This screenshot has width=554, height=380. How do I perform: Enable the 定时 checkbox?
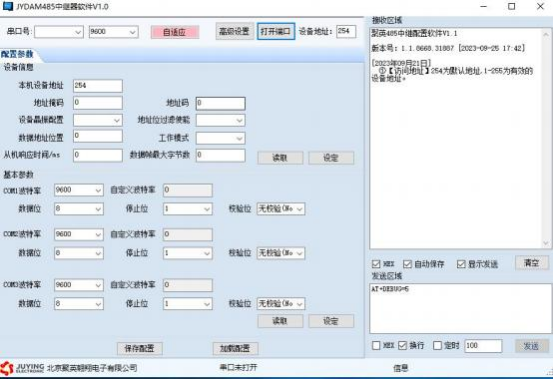coord(437,345)
